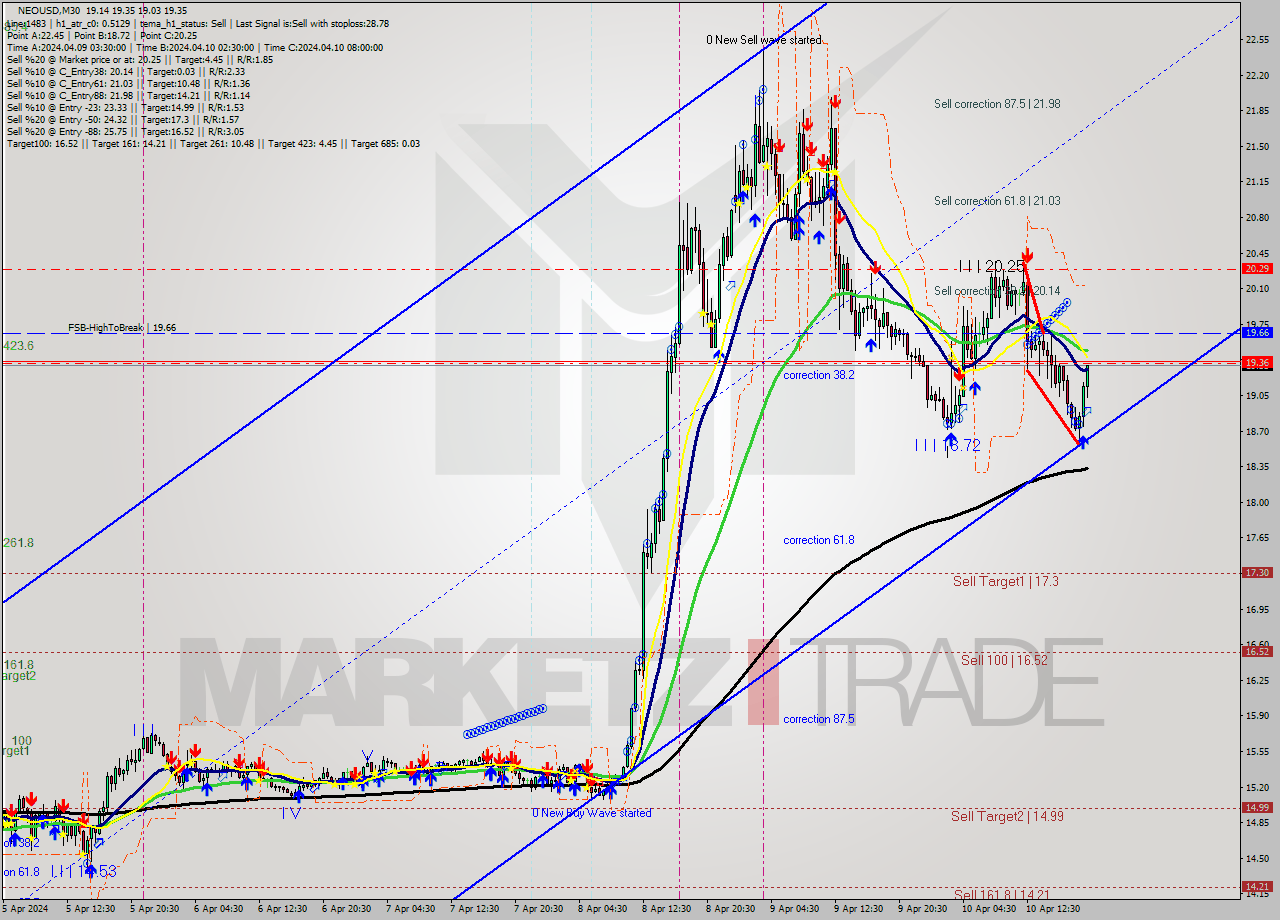
Task: Click the 18.00 price axis value
Action: [x=1257, y=503]
